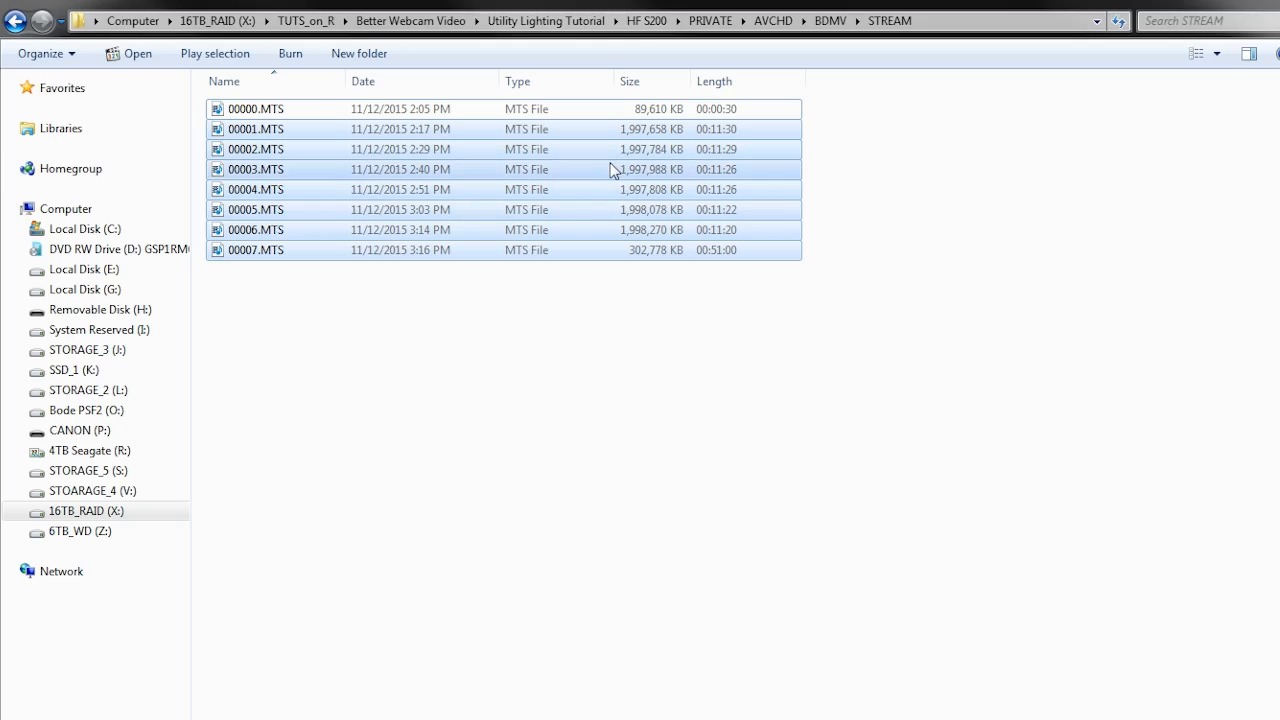Open the Organize dropdown menu
This screenshot has height=720, width=1280.
(x=46, y=54)
